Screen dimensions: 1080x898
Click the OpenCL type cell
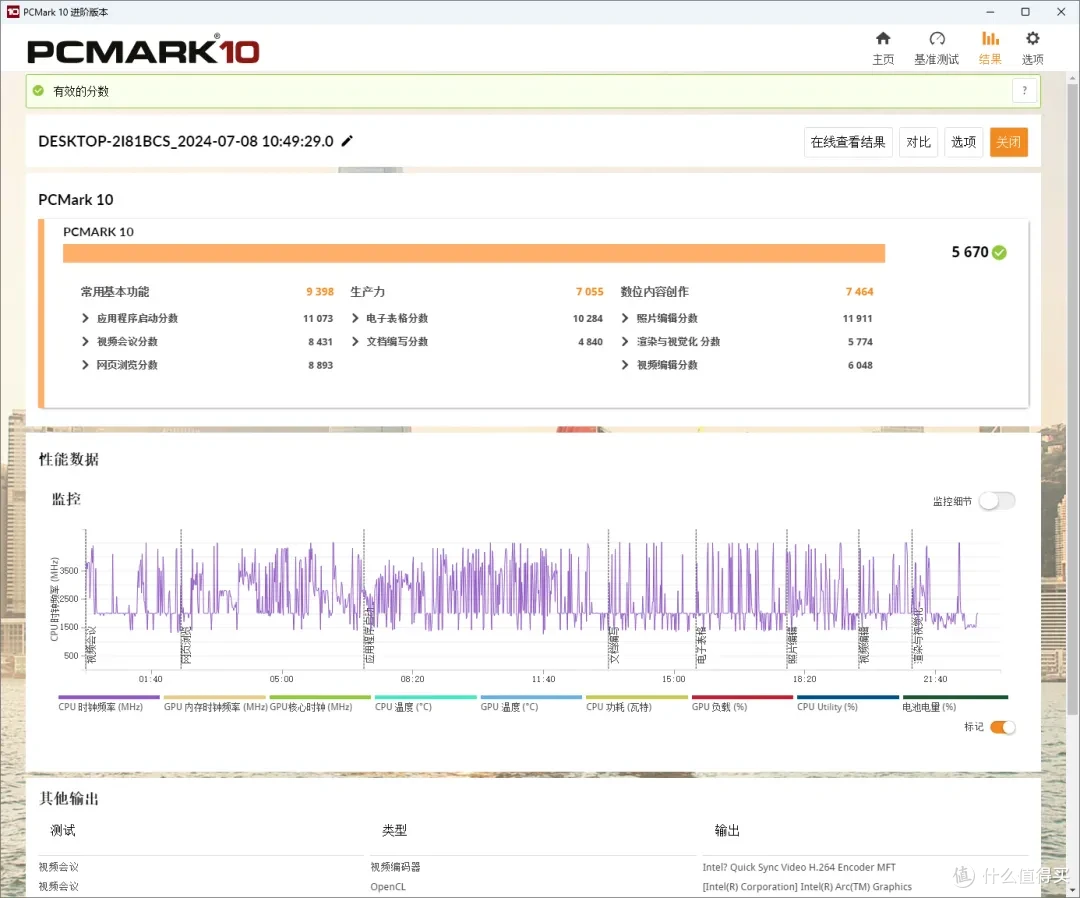click(x=388, y=887)
